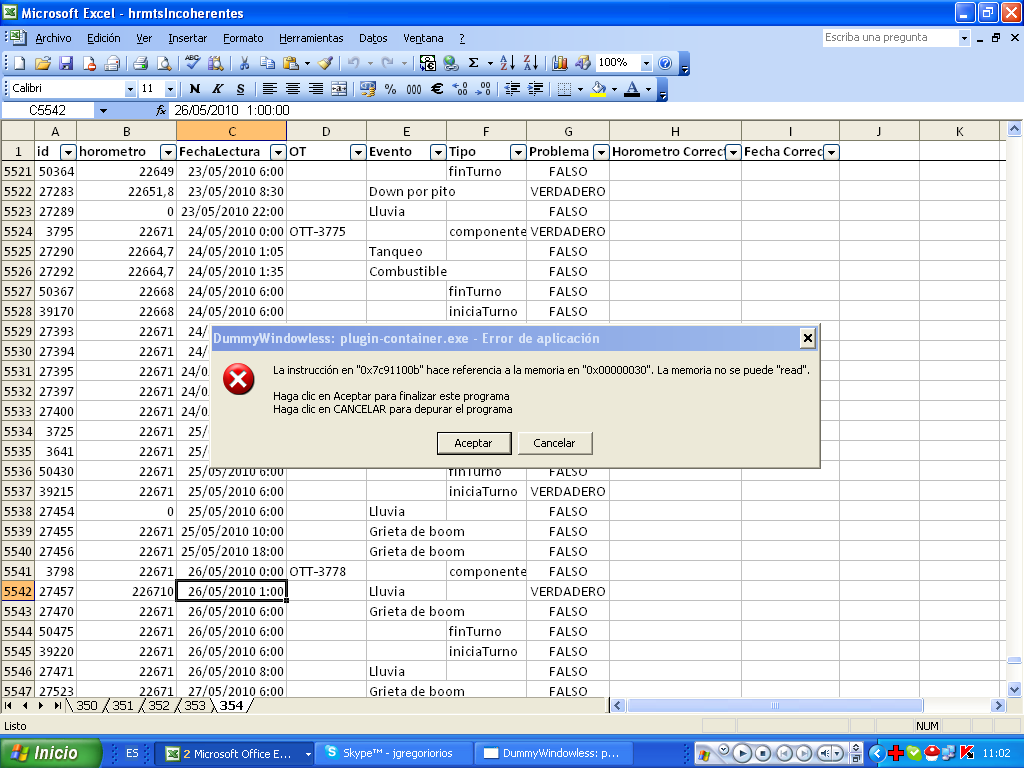Open the Inicio start menu
The image size is (1024, 768).
(x=50, y=753)
